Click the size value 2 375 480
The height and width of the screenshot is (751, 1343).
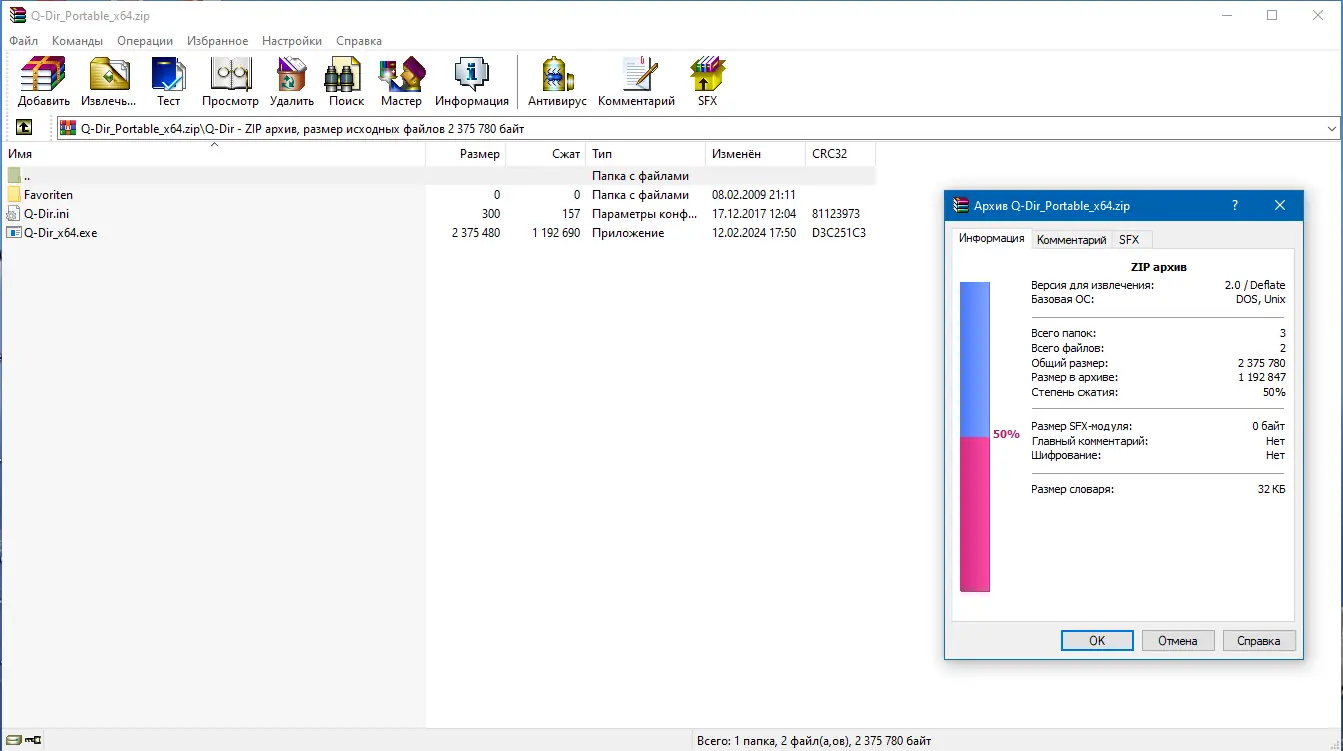click(476, 233)
